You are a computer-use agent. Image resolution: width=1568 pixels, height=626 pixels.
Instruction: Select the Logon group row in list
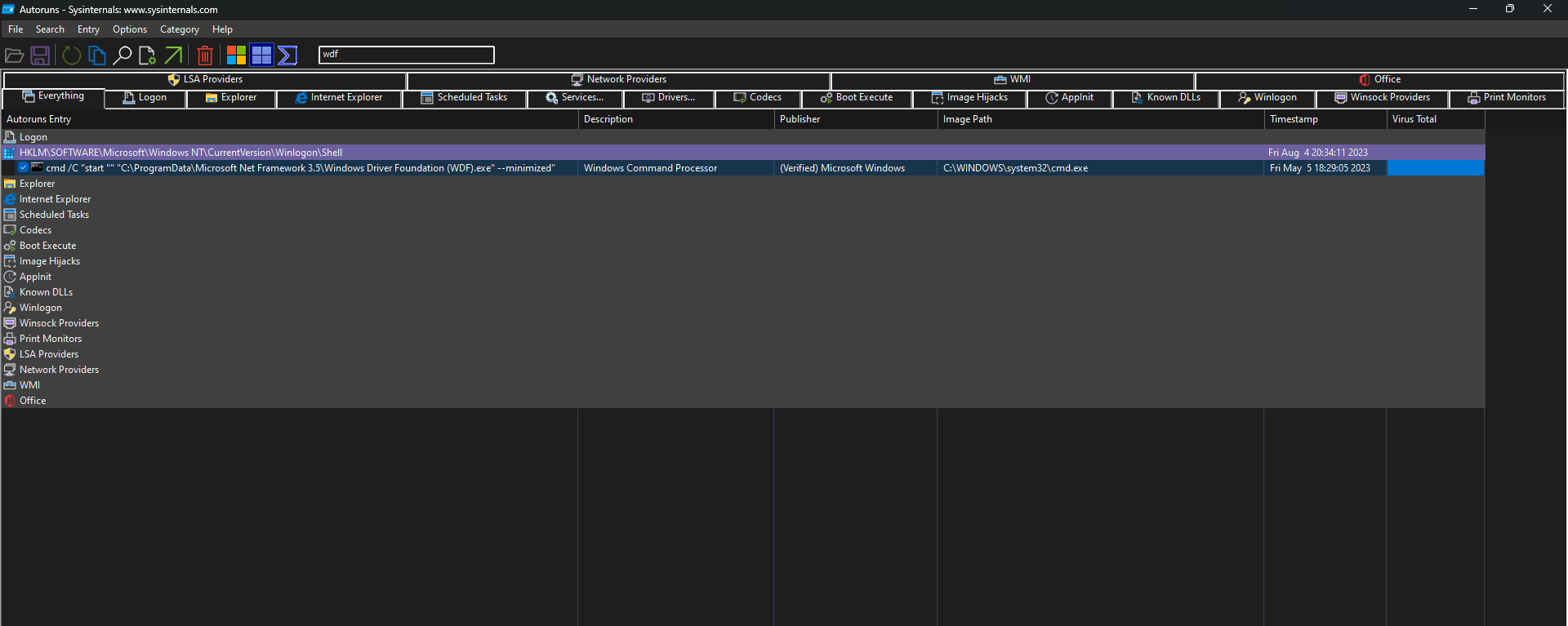[x=743, y=137]
